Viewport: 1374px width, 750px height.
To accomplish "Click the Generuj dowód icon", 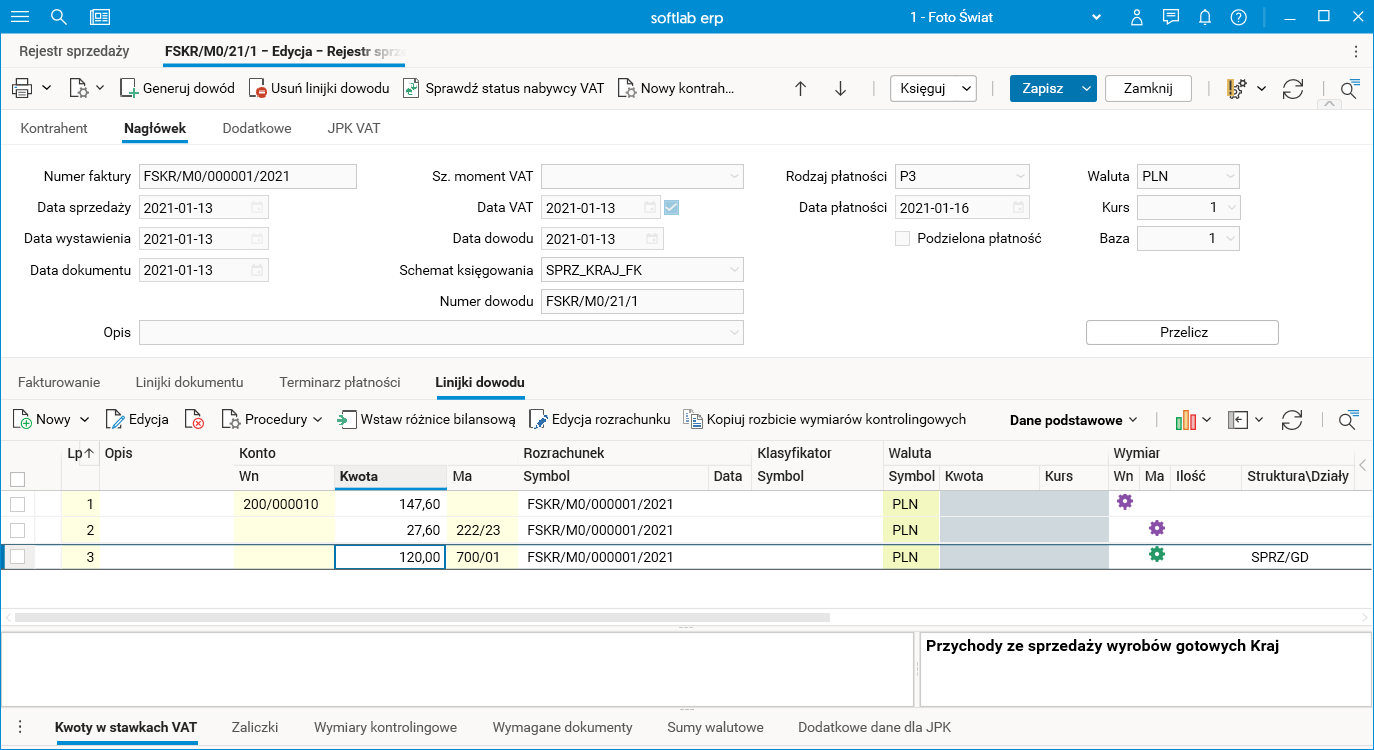I will coord(129,88).
